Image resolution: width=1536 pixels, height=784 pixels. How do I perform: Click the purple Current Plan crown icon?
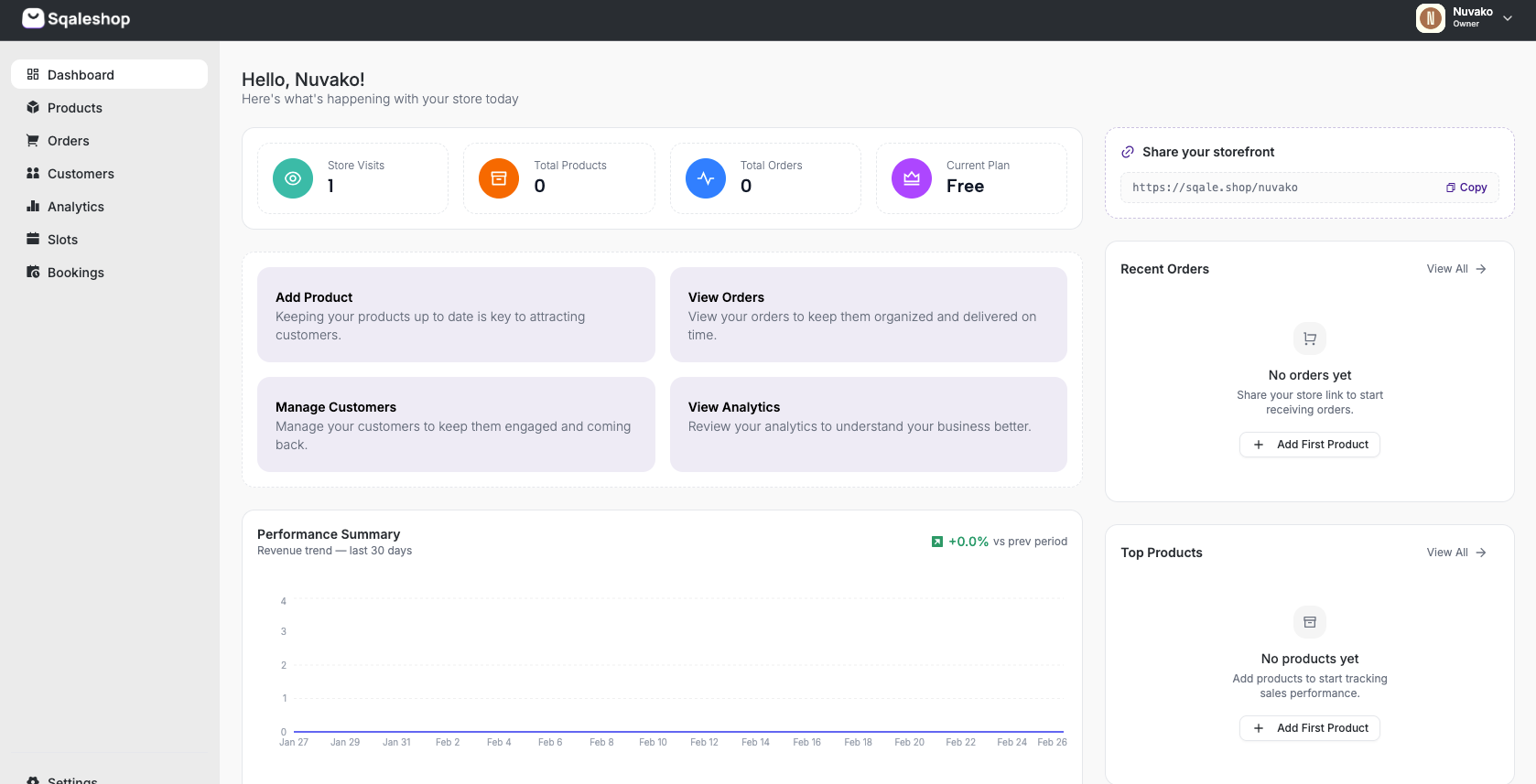(x=912, y=178)
